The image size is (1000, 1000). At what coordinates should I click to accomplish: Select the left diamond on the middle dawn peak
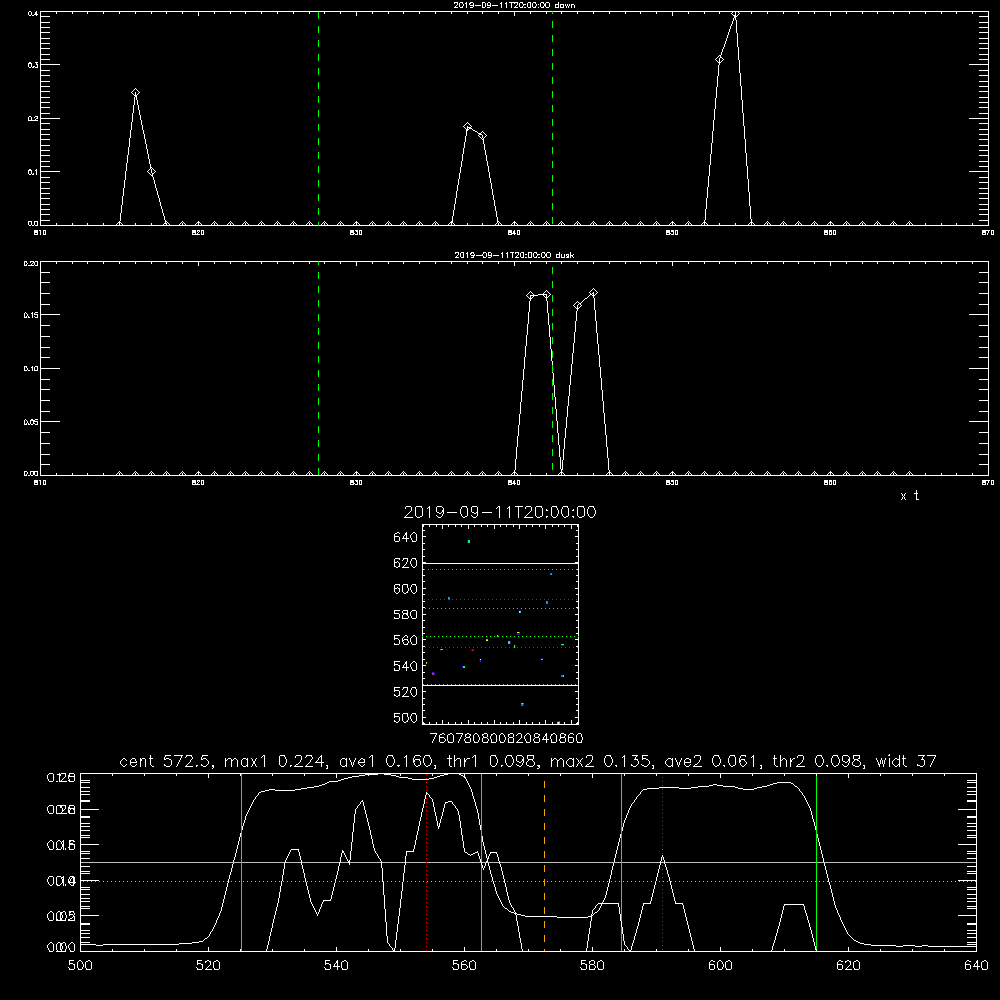pyautogui.click(x=467, y=127)
